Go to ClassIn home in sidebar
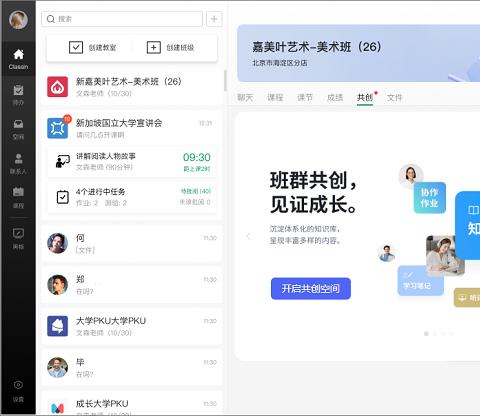 (18, 59)
